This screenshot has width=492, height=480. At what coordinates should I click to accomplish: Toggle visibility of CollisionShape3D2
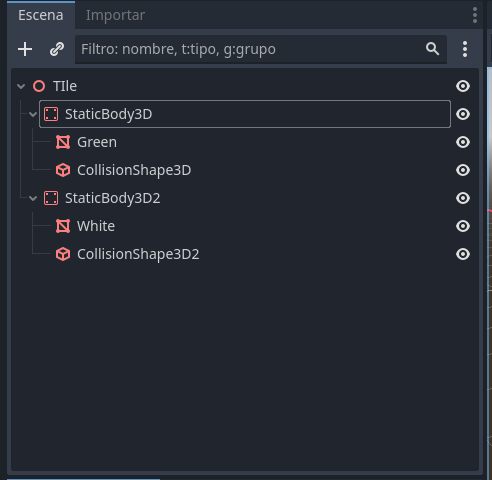463,254
